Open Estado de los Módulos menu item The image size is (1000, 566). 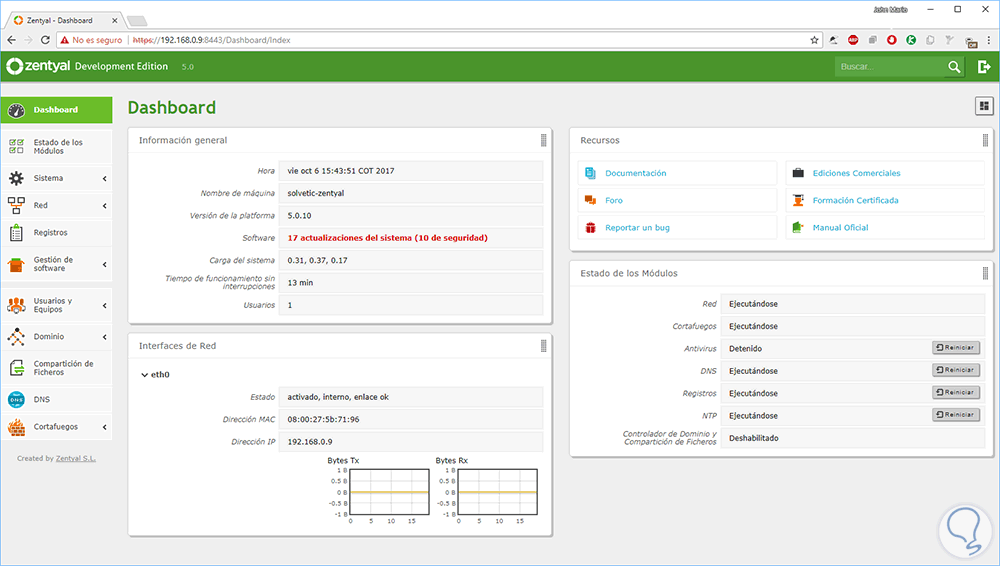click(x=56, y=147)
